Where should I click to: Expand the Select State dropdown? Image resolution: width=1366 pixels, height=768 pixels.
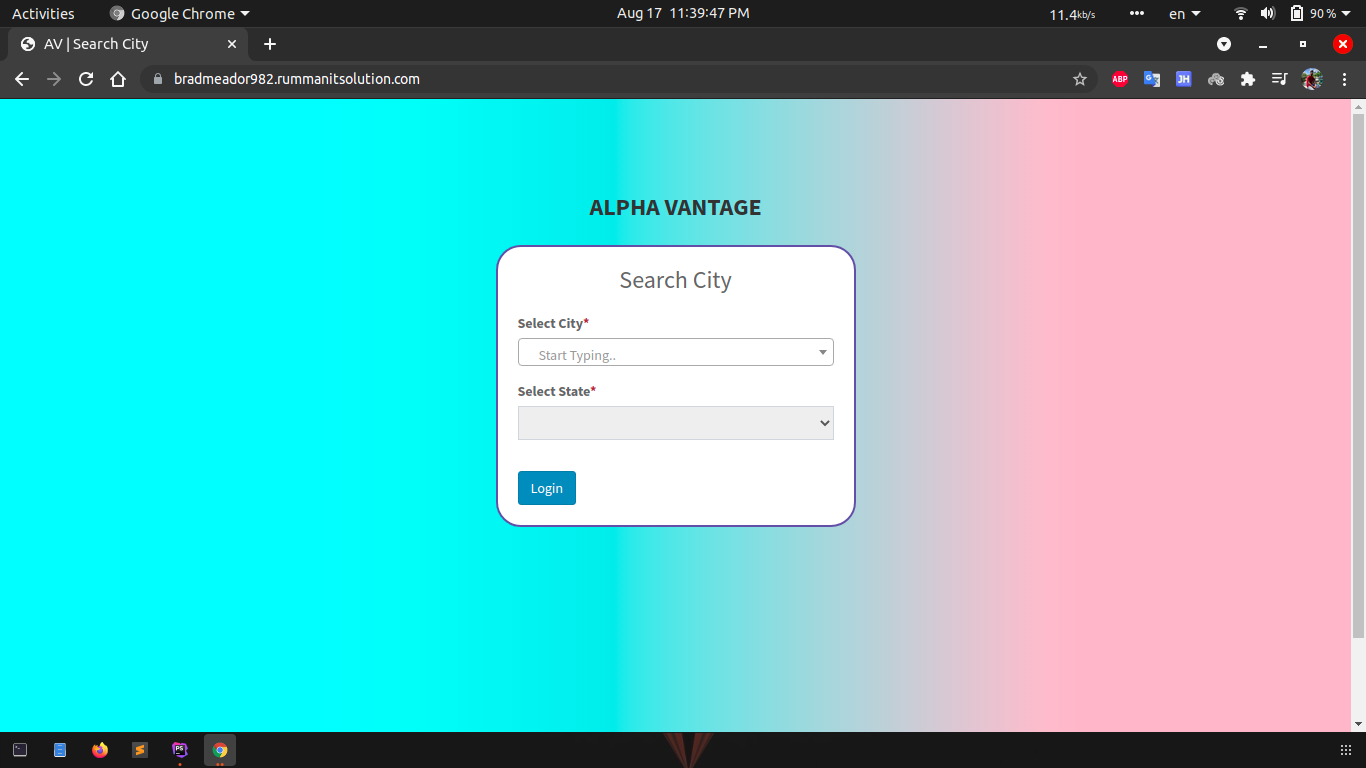click(675, 423)
